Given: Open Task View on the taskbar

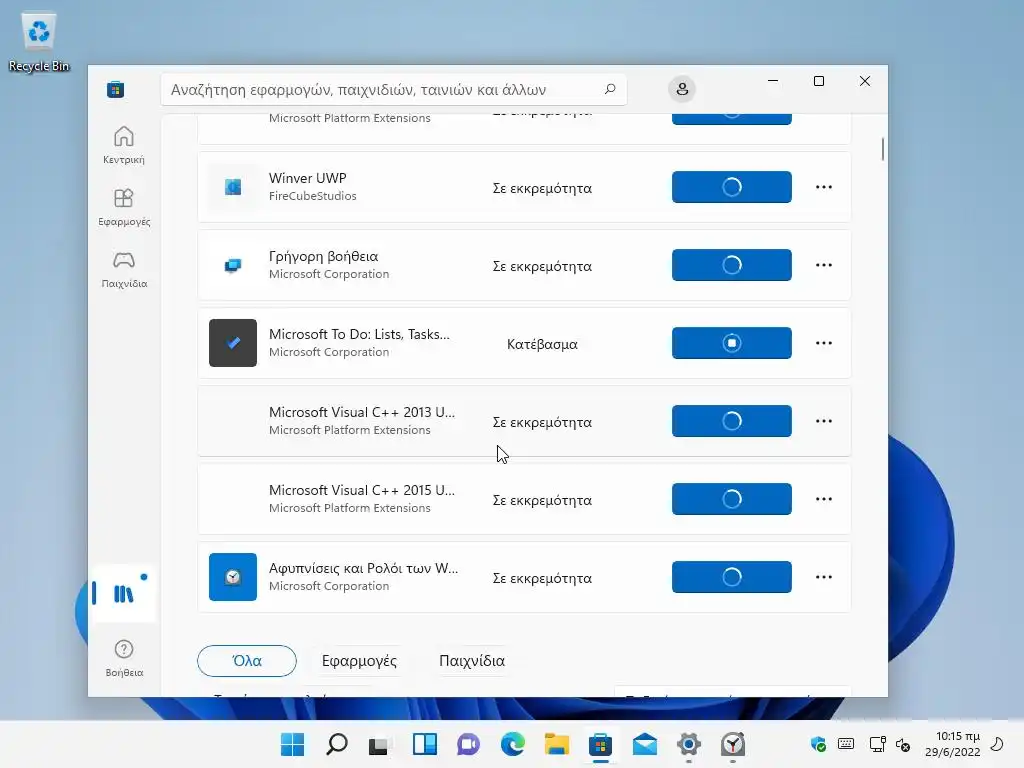Looking at the screenshot, I should 381,744.
